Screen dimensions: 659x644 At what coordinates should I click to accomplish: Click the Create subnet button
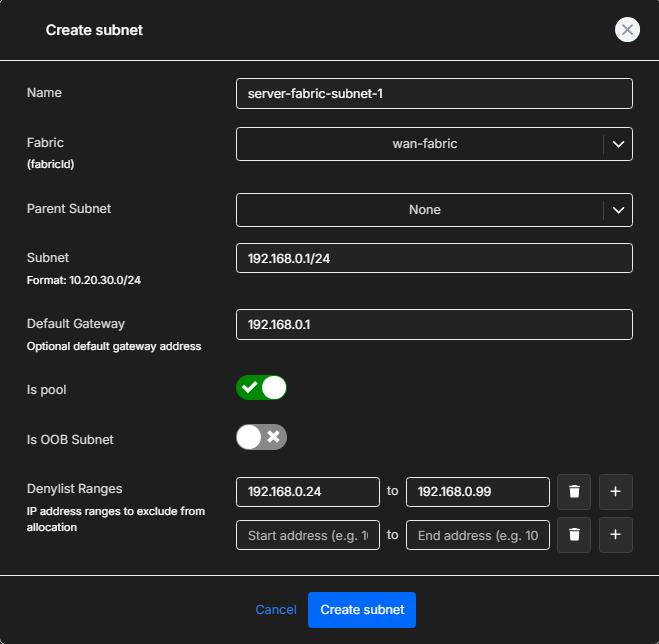click(x=362, y=610)
